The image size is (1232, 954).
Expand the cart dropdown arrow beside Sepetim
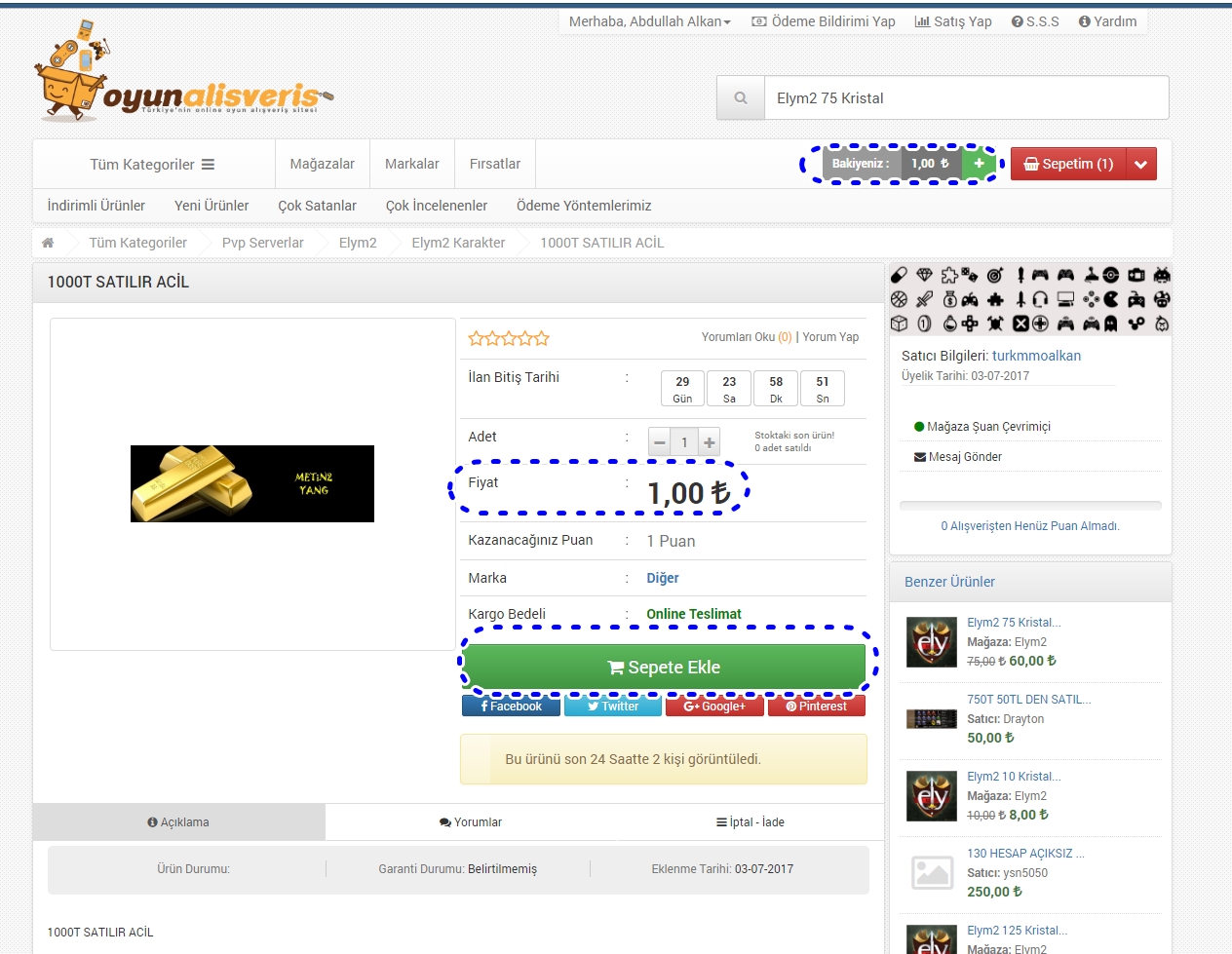[1141, 164]
